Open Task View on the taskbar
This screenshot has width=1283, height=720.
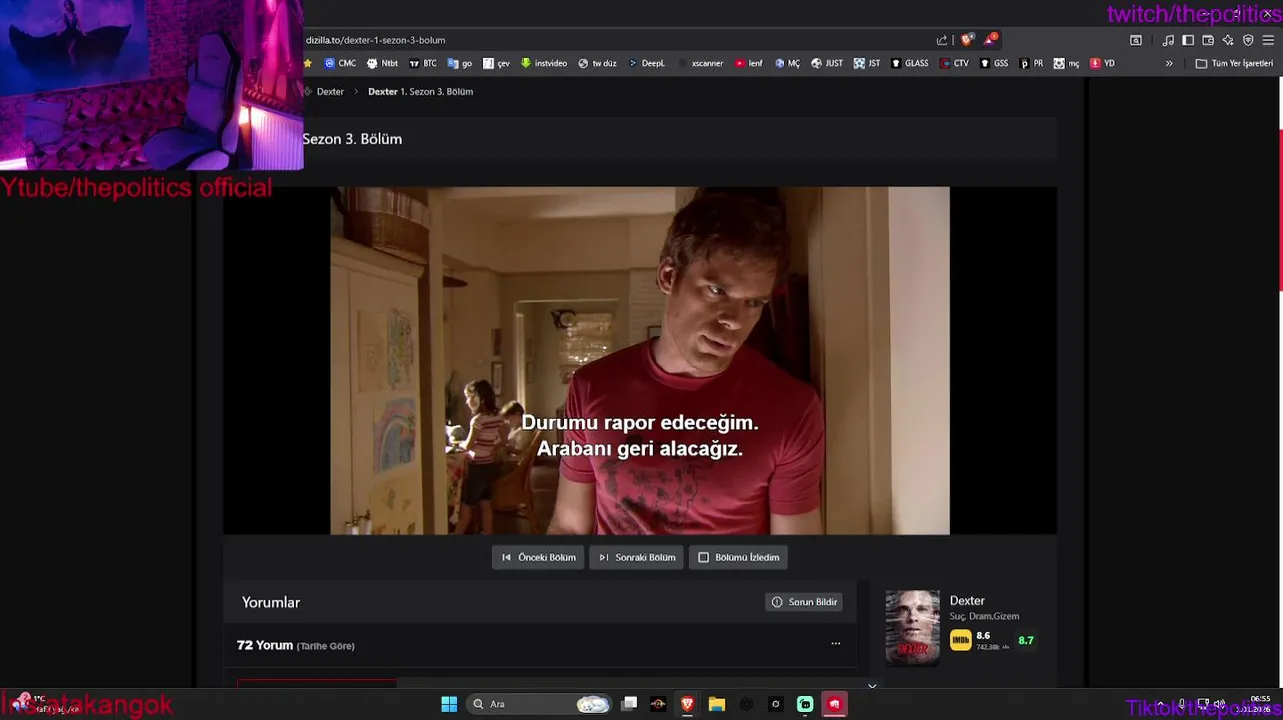629,704
